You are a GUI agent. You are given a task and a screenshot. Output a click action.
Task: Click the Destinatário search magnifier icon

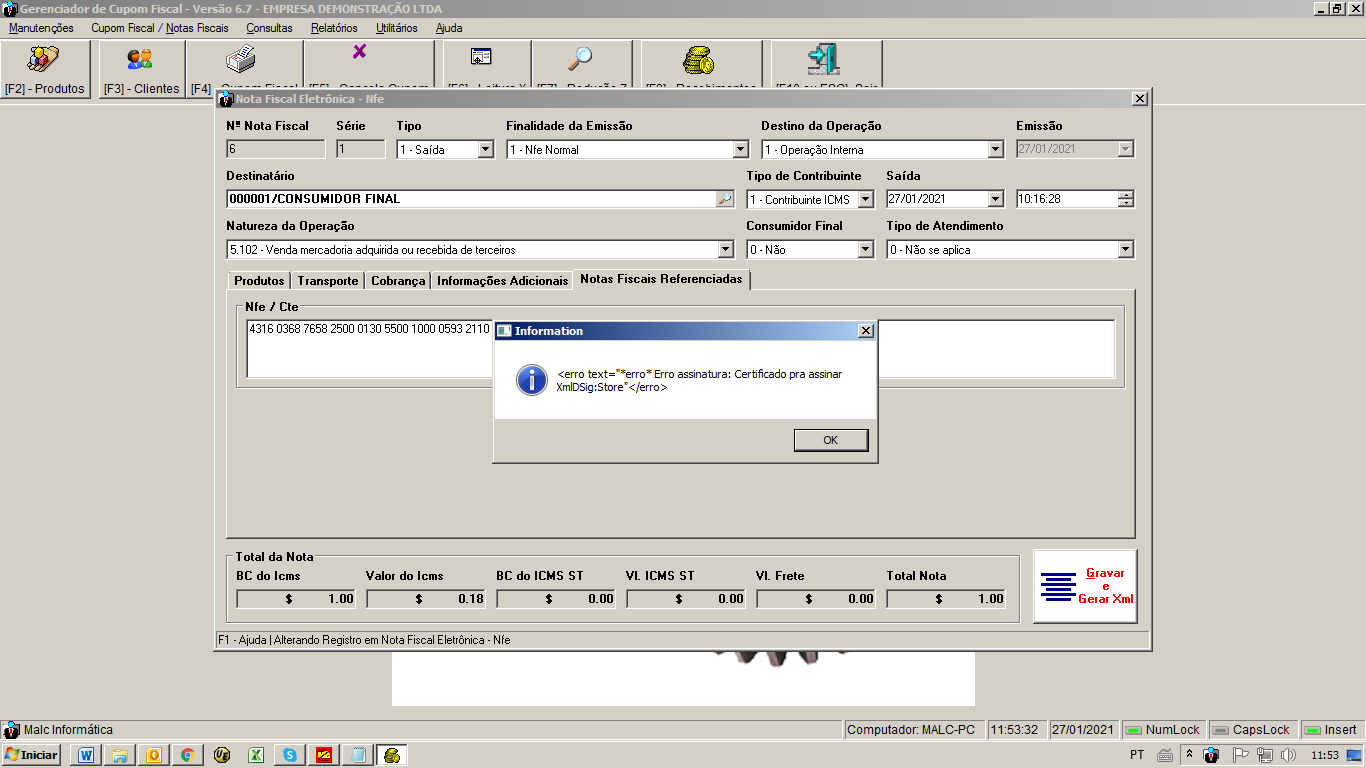(x=725, y=199)
